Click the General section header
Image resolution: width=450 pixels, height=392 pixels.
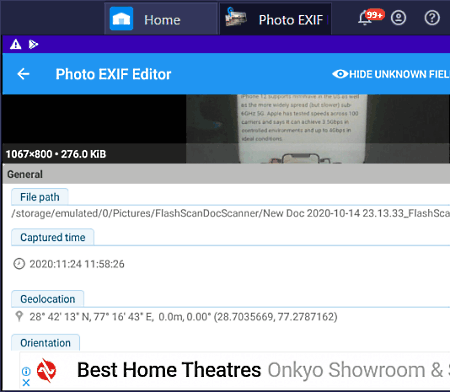tap(226, 174)
